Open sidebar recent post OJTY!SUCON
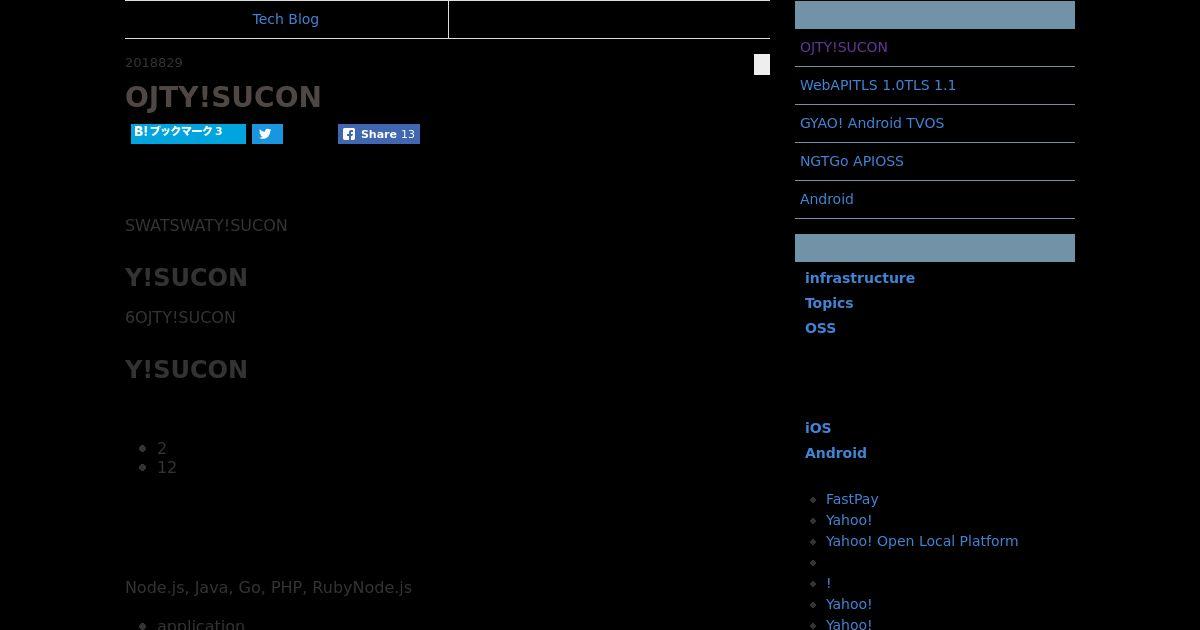Image resolution: width=1200 pixels, height=630 pixels. click(x=844, y=47)
